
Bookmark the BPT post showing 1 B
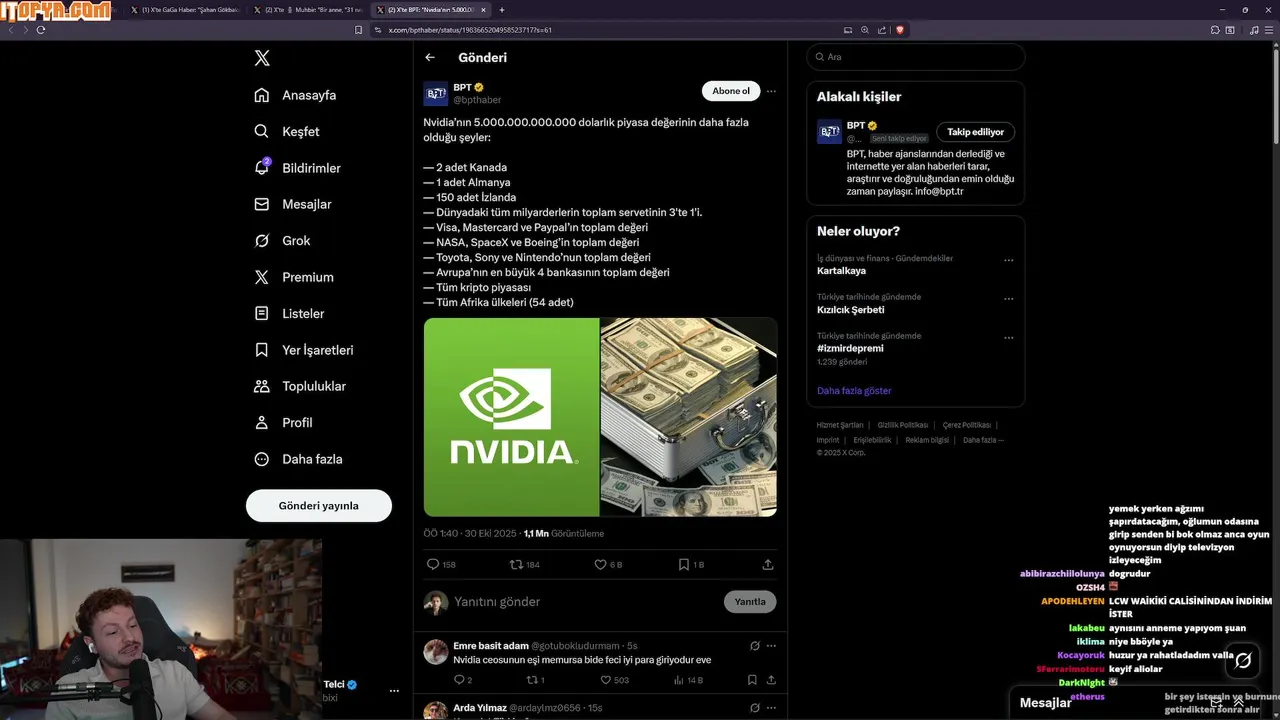(691, 565)
